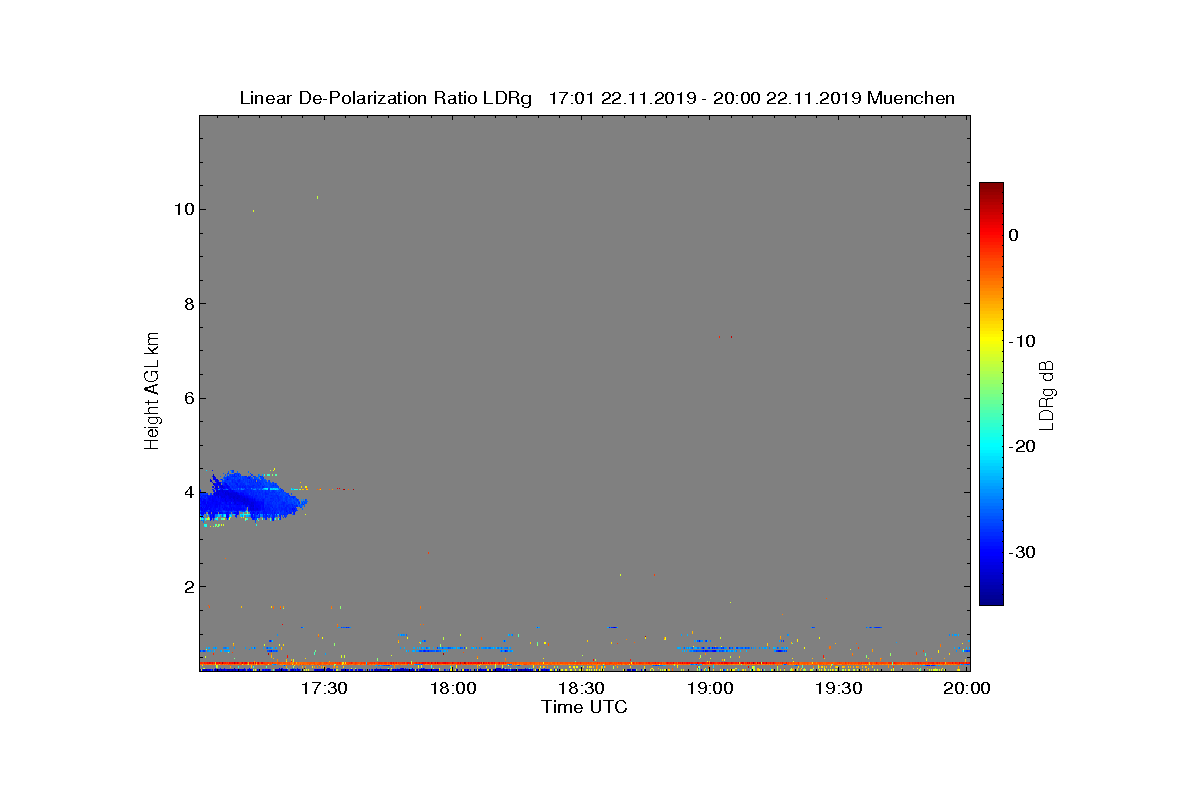
Task: Click the 8 km height tick label
Action: pos(188,304)
